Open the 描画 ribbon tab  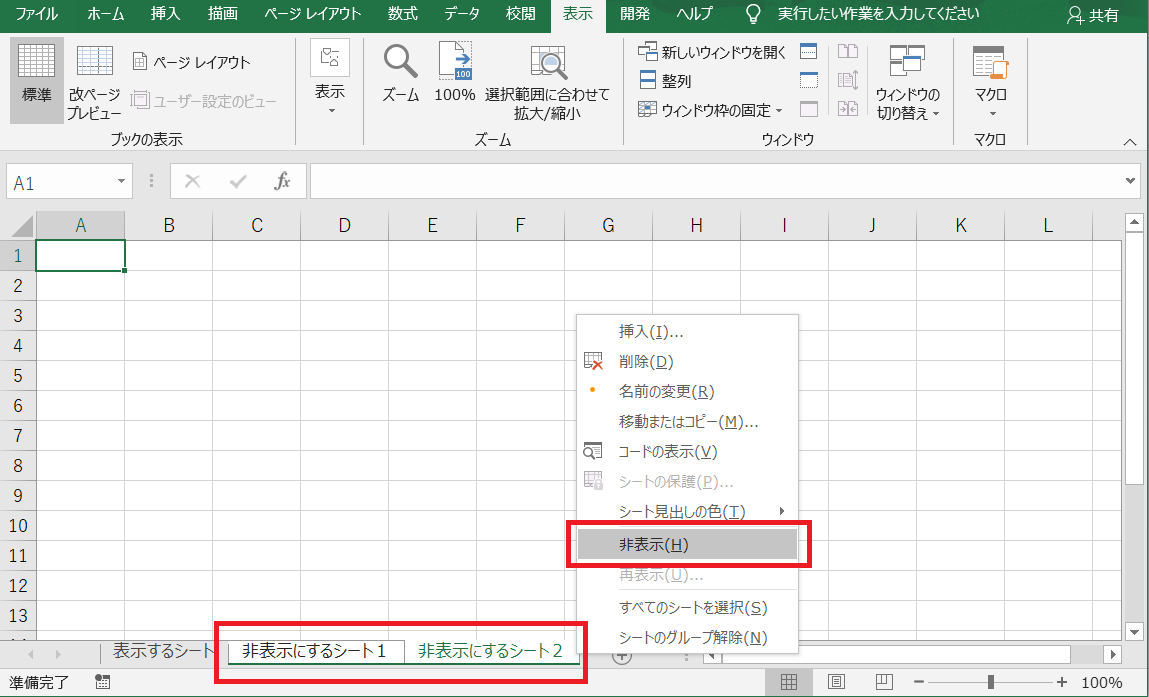(x=223, y=14)
